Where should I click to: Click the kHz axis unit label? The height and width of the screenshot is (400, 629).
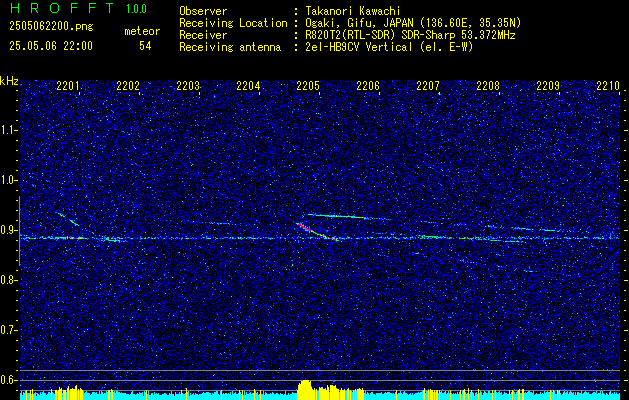point(9,81)
